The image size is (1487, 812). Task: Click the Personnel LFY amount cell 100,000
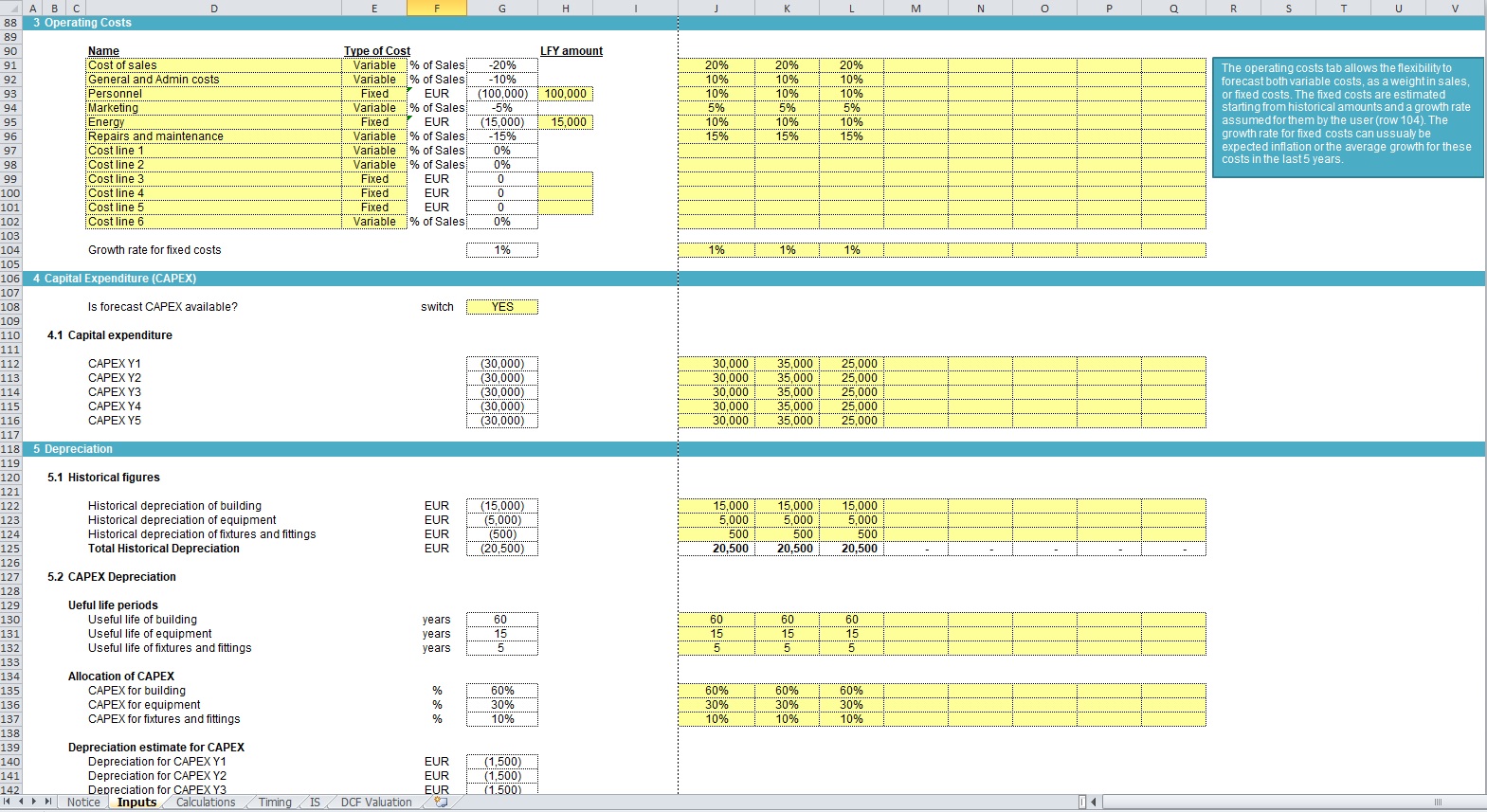click(x=566, y=94)
